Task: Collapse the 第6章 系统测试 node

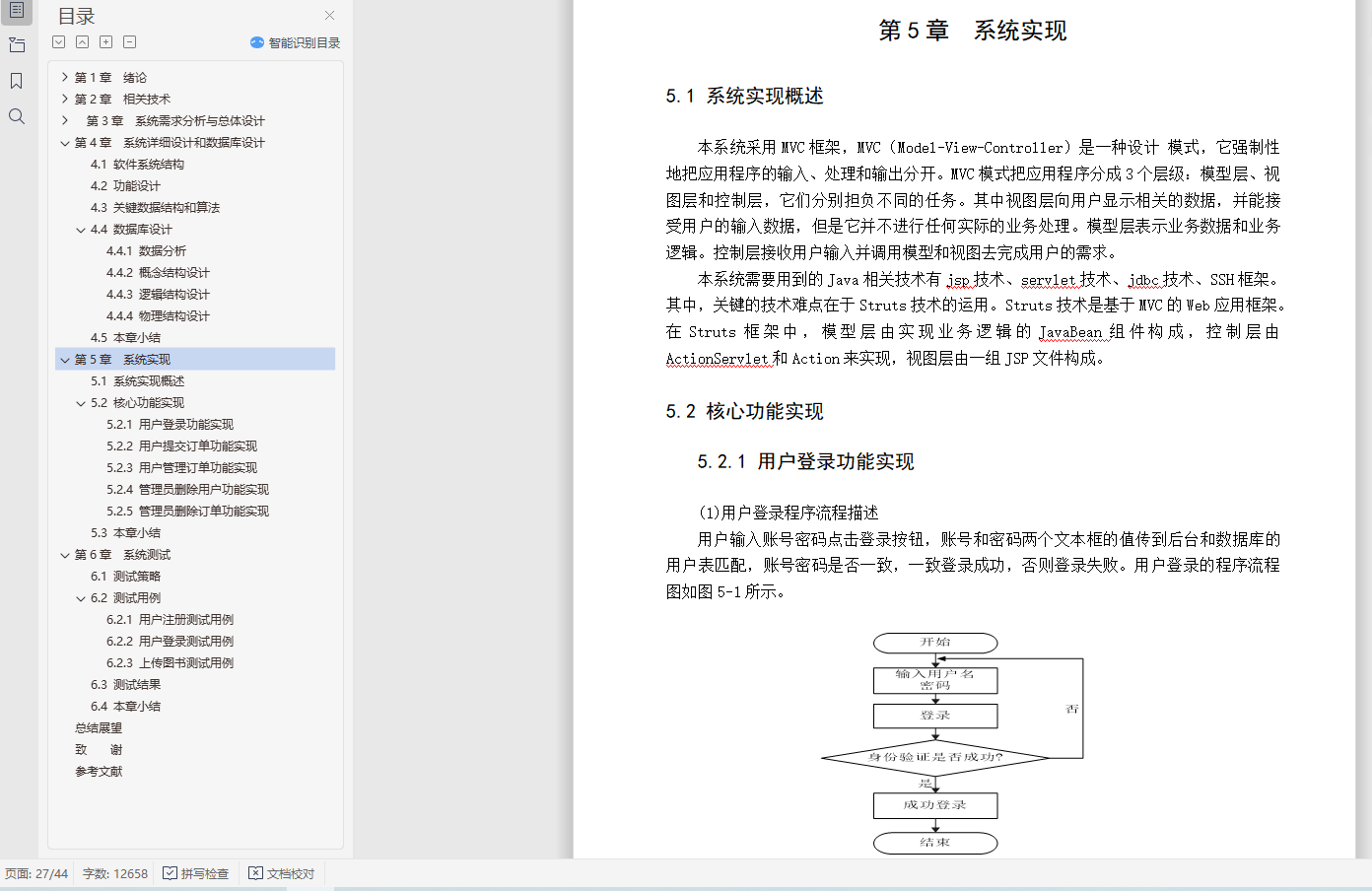Action: click(x=65, y=554)
